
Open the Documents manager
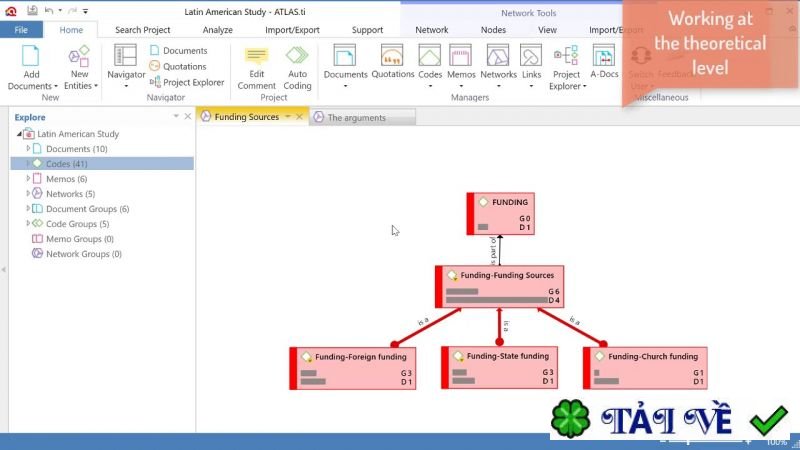point(345,66)
